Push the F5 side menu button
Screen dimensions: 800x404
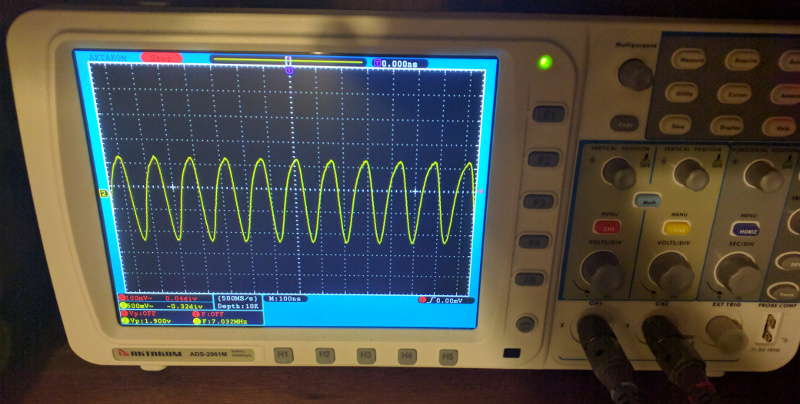click(x=529, y=279)
